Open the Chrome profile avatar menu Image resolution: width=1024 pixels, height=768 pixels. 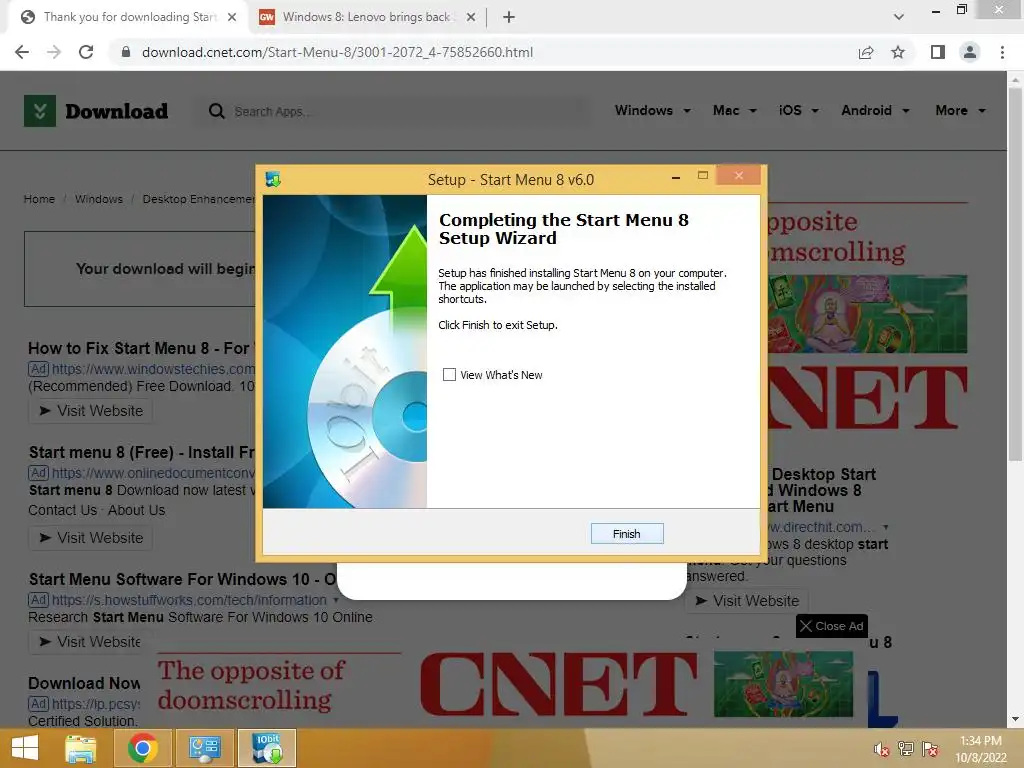[x=970, y=52]
